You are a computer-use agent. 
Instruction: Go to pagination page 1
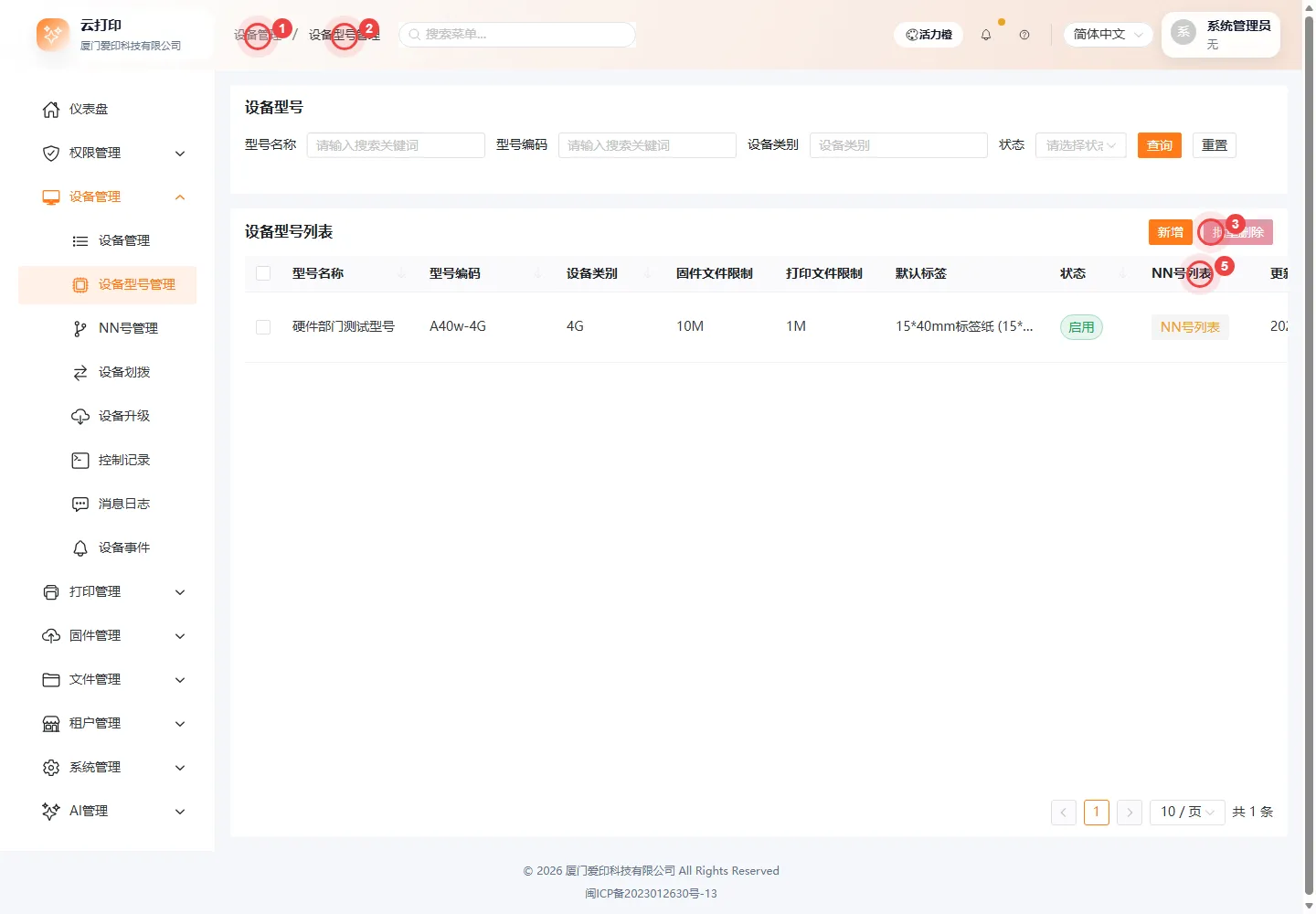(x=1097, y=812)
